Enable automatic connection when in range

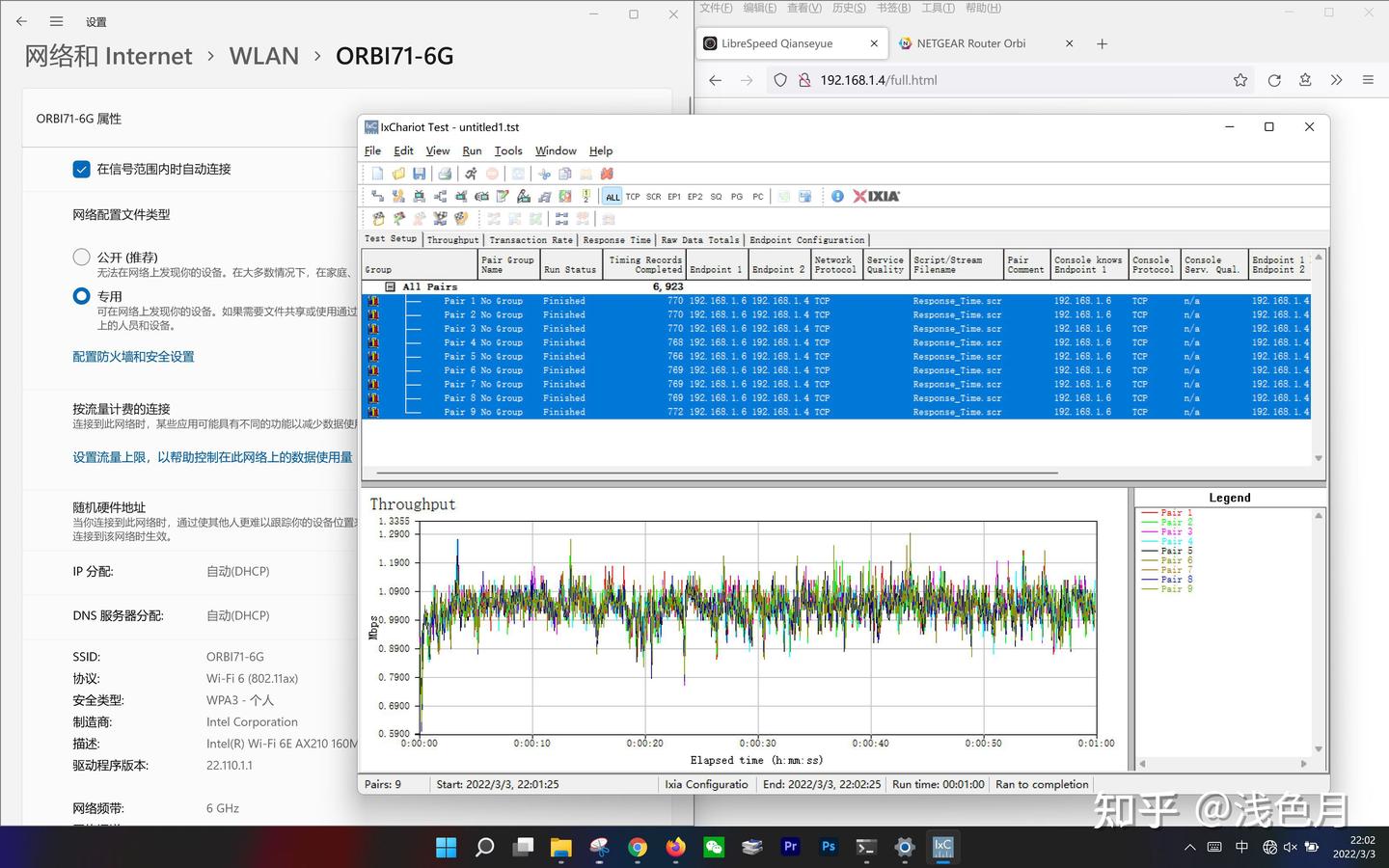point(81,168)
